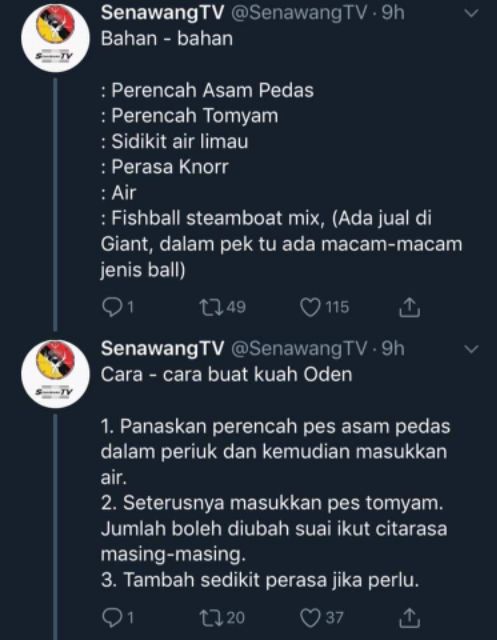
Task: Tap @SenawangTV handle on first tweet
Action: pyautogui.click(x=299, y=13)
